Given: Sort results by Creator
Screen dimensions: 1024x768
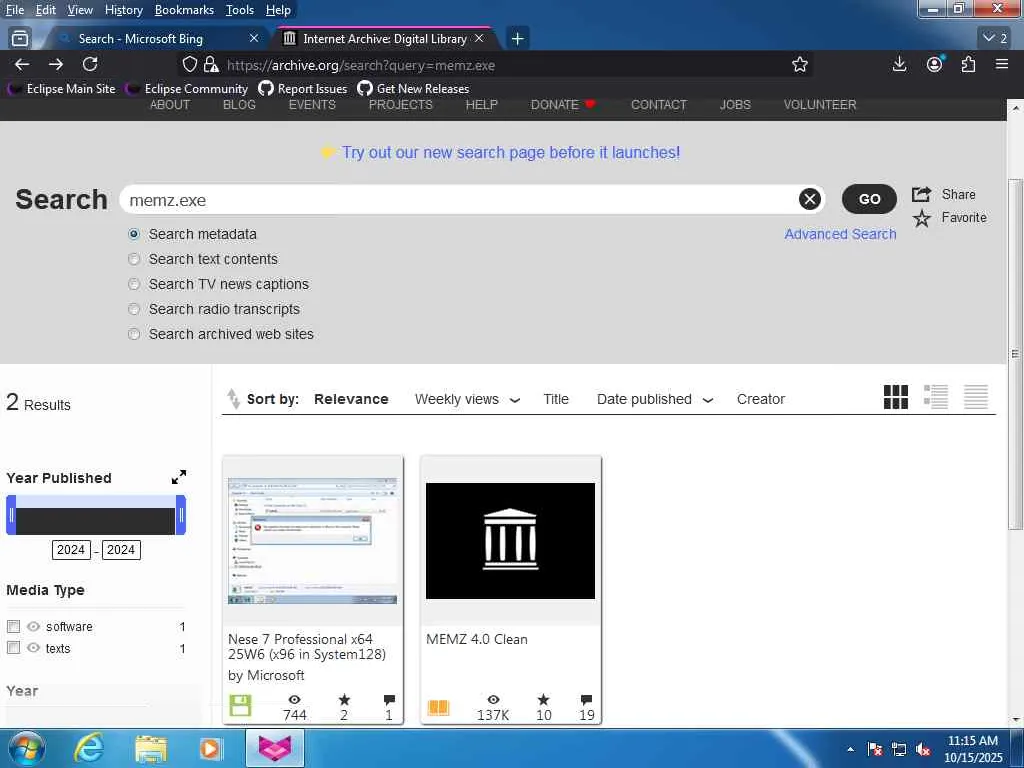Looking at the screenshot, I should 761,399.
